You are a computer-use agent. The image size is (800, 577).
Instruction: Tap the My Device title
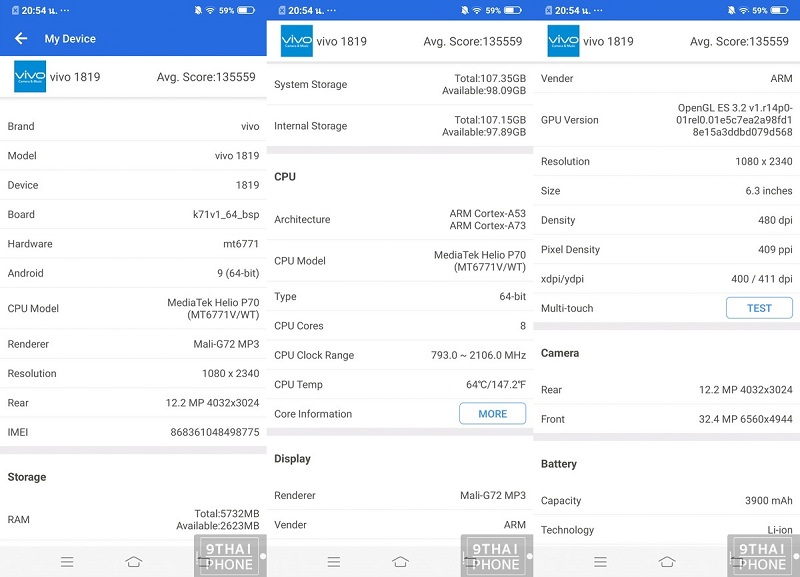click(x=70, y=39)
